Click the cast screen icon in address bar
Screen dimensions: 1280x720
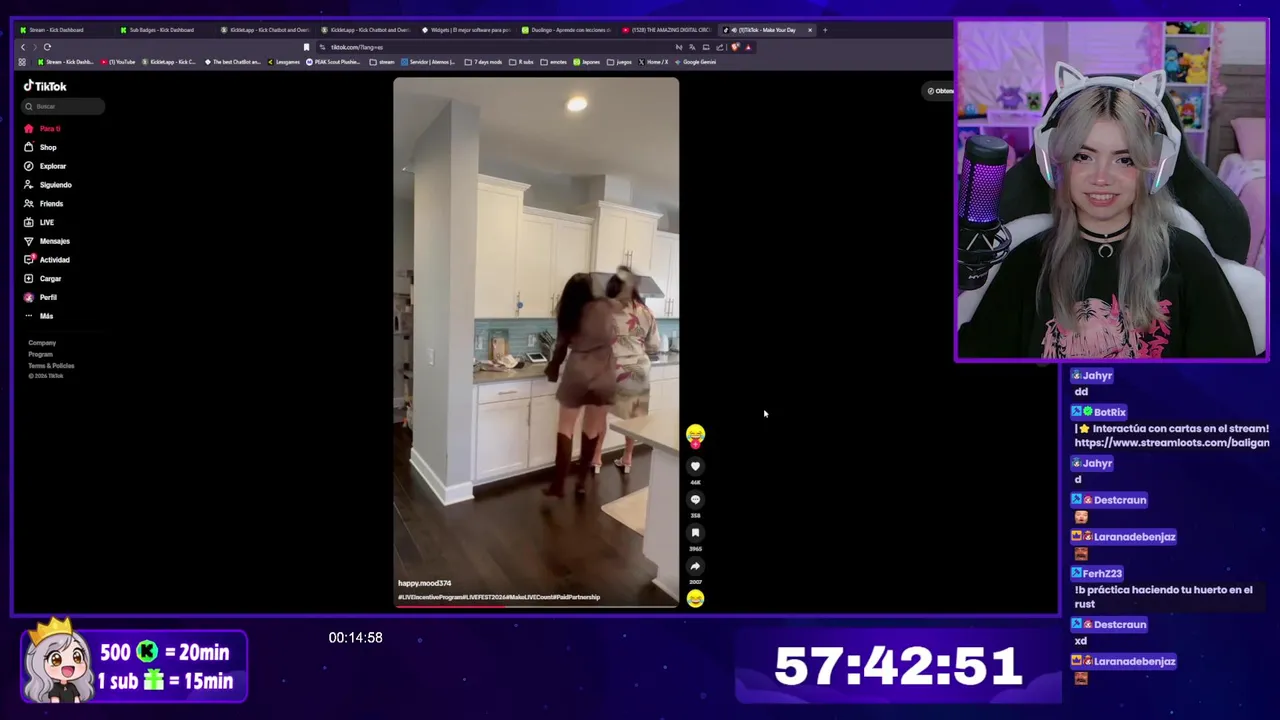706,47
